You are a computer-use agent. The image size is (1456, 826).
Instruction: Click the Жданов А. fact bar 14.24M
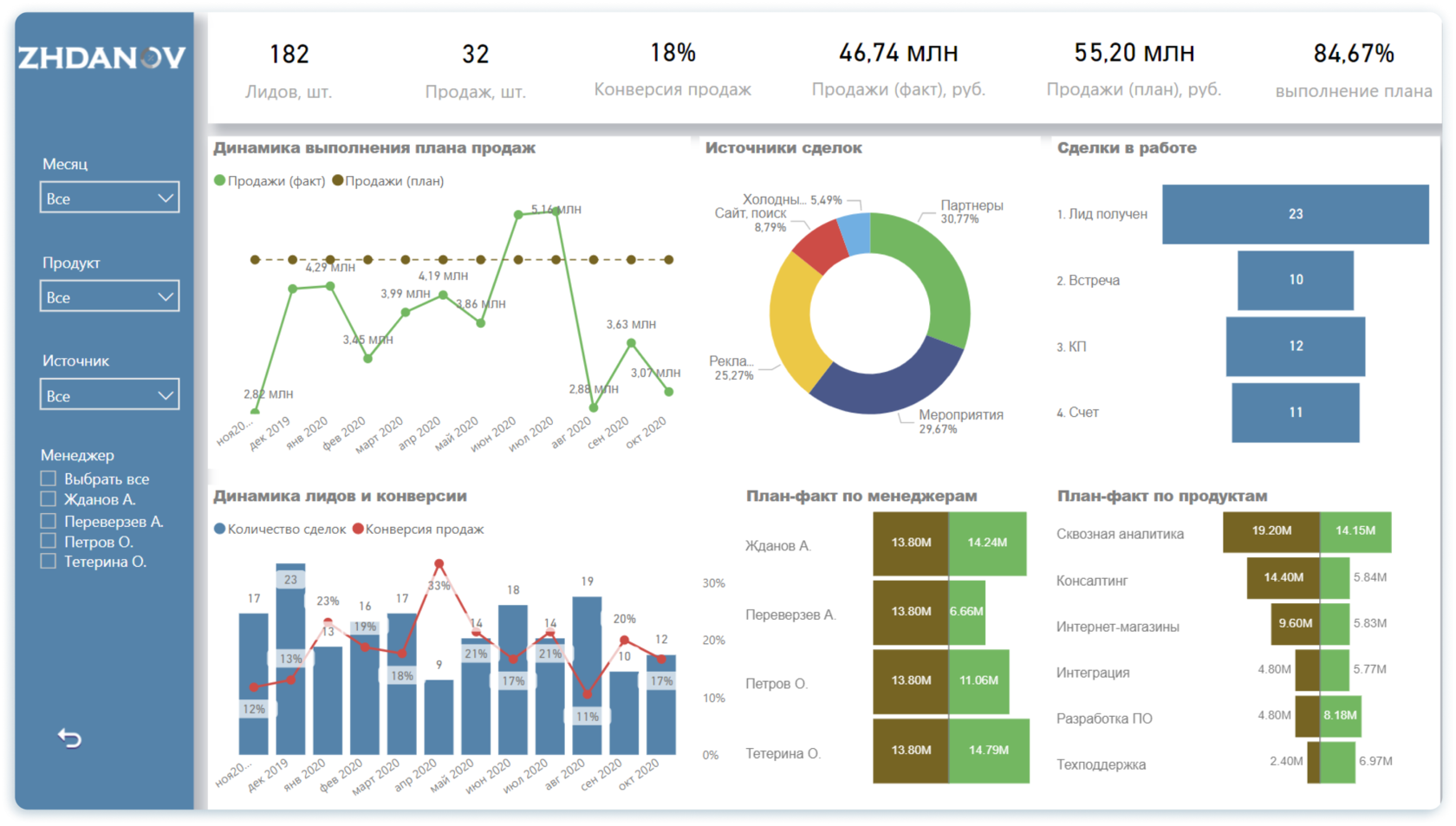pos(988,543)
